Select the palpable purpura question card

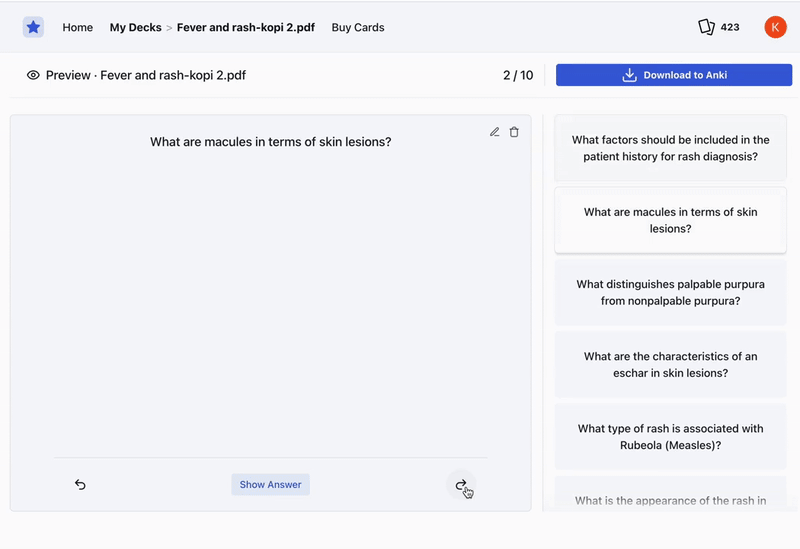click(x=670, y=292)
